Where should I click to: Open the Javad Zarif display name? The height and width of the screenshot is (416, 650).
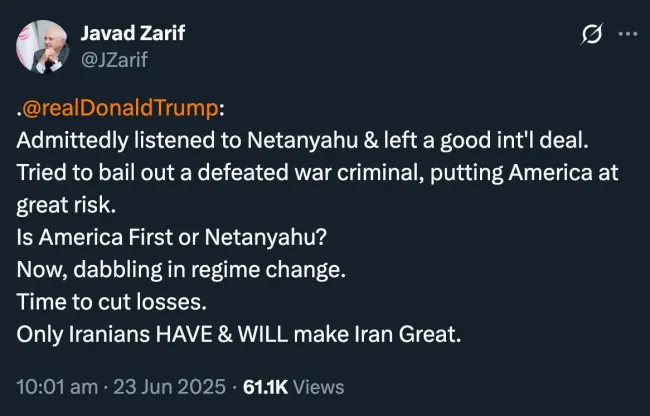point(134,34)
